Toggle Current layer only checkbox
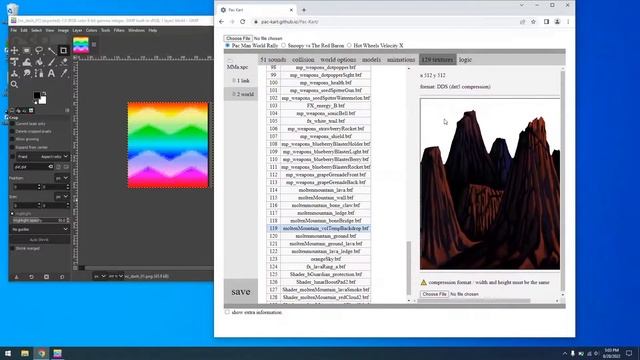 pos(12,124)
